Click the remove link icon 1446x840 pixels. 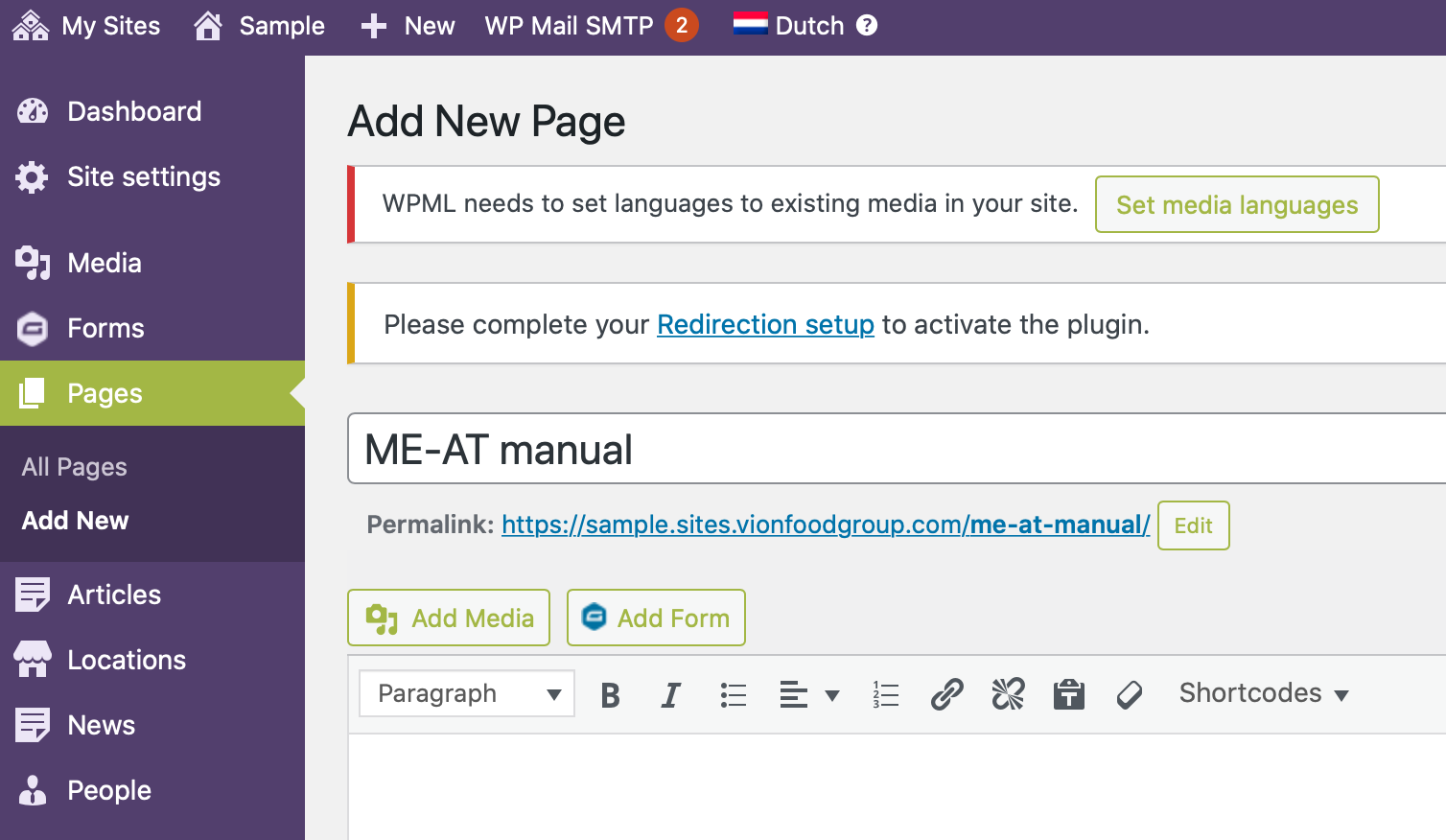point(1008,694)
